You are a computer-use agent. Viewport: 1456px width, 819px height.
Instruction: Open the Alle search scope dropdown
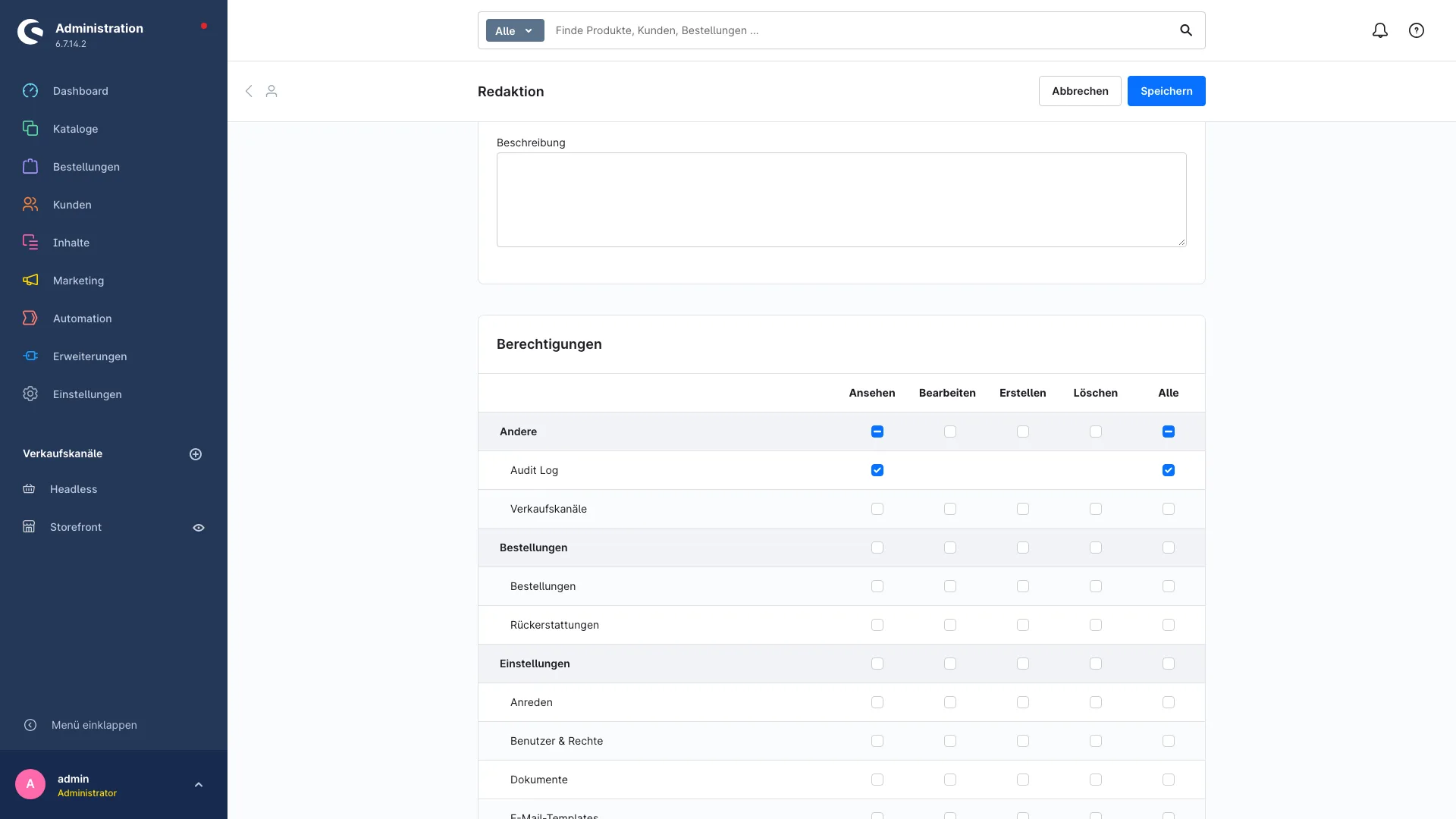click(515, 30)
